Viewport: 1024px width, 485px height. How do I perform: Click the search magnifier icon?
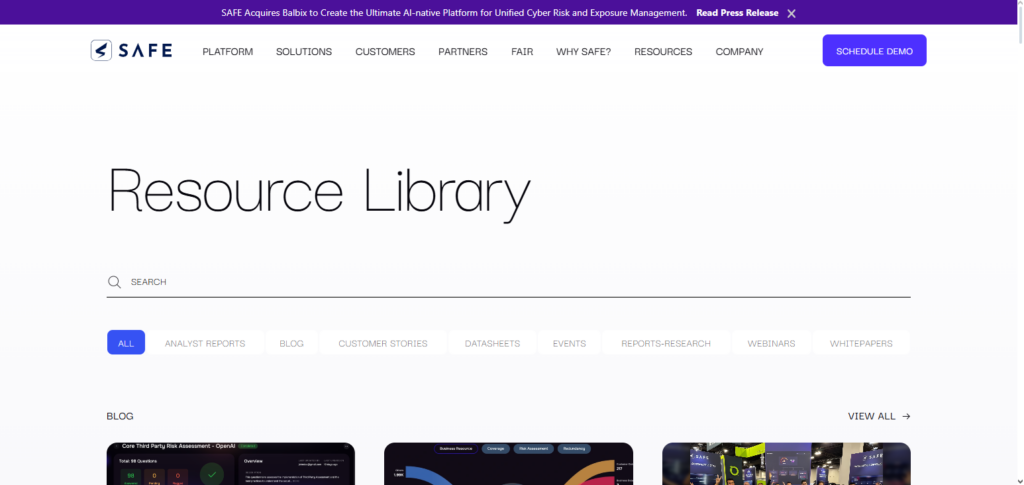tap(114, 282)
